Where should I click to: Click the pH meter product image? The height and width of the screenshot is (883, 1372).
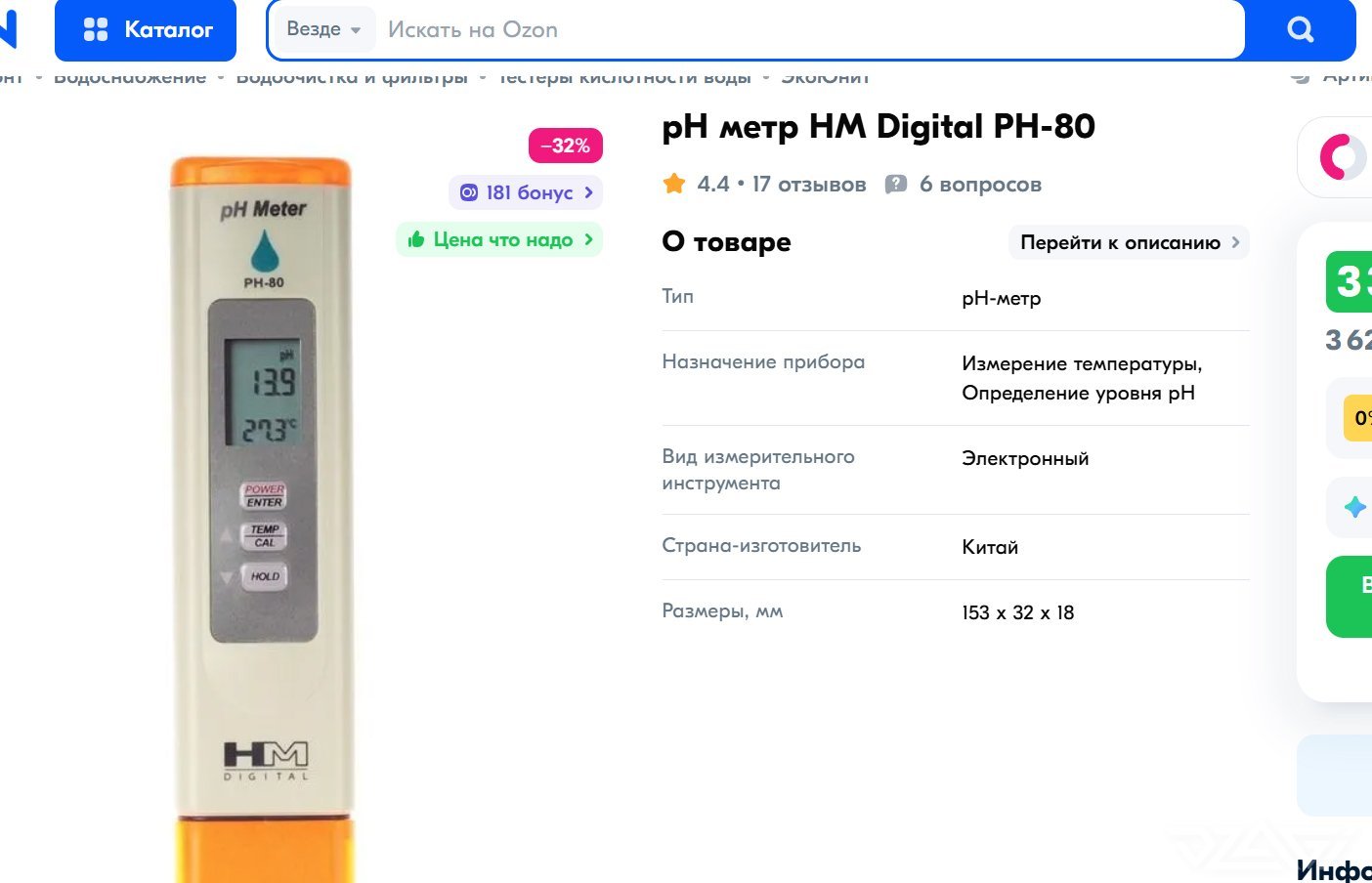(x=262, y=518)
